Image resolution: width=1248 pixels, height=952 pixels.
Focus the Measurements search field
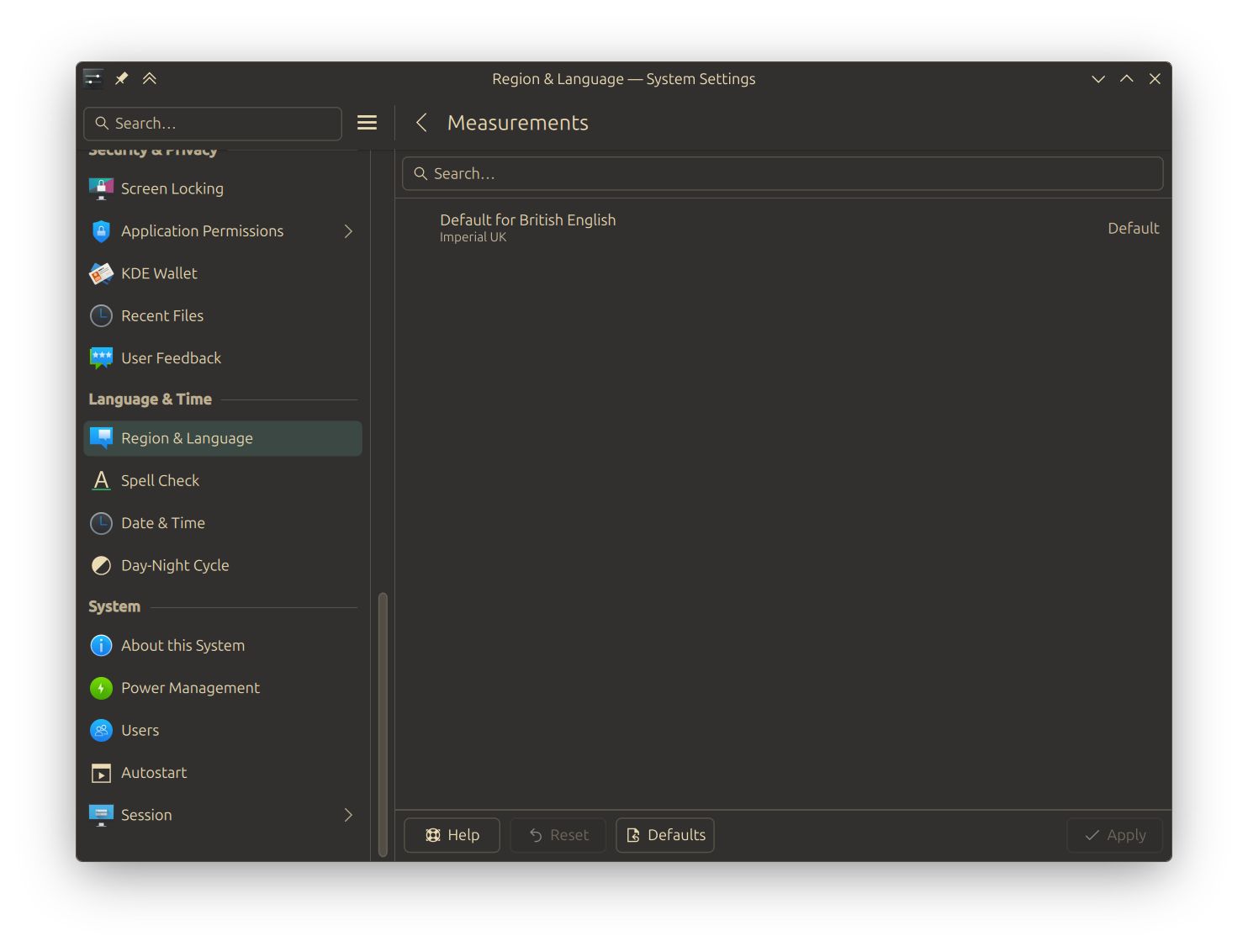[783, 173]
